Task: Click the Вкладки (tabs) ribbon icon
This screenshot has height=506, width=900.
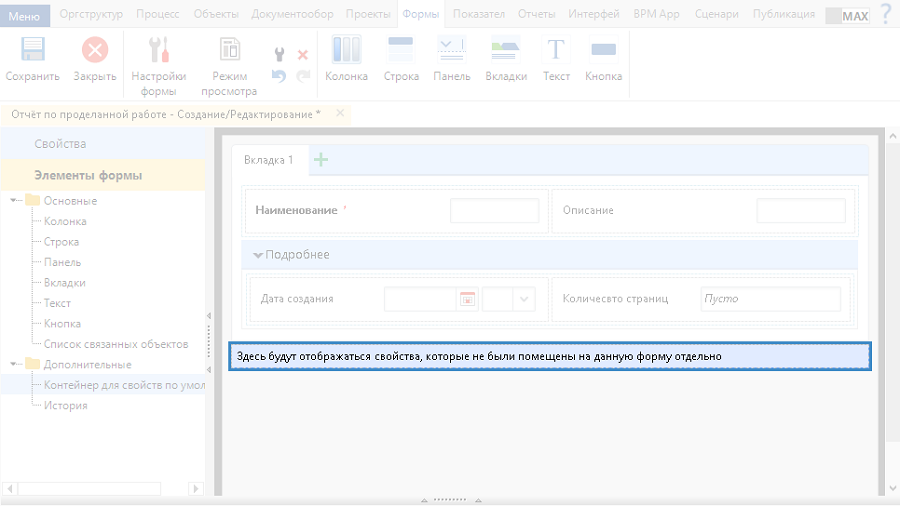Action: pyautogui.click(x=506, y=52)
